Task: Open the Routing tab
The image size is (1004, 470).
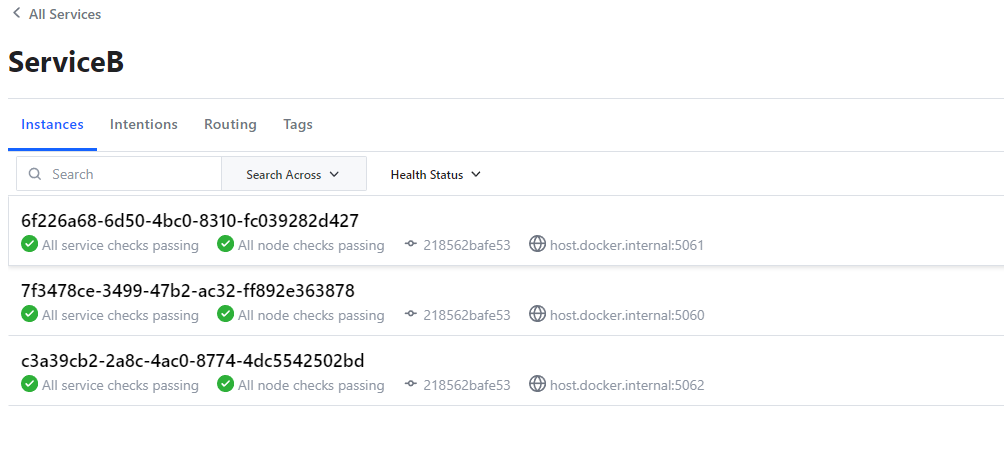Action: pyautogui.click(x=230, y=125)
